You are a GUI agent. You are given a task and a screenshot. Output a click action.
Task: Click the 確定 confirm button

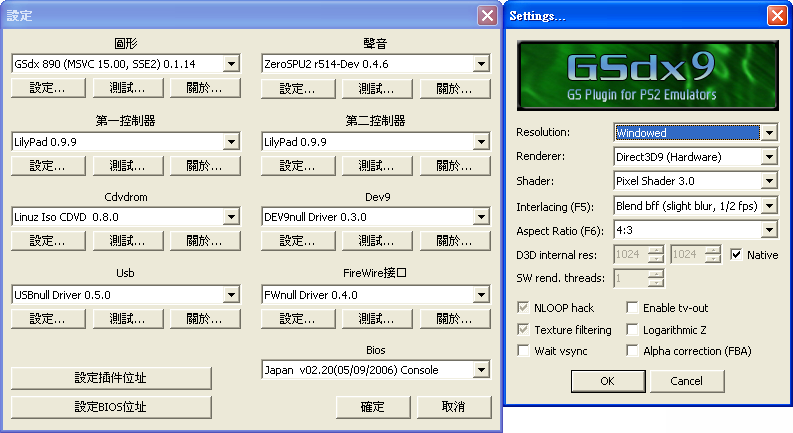coord(373,407)
